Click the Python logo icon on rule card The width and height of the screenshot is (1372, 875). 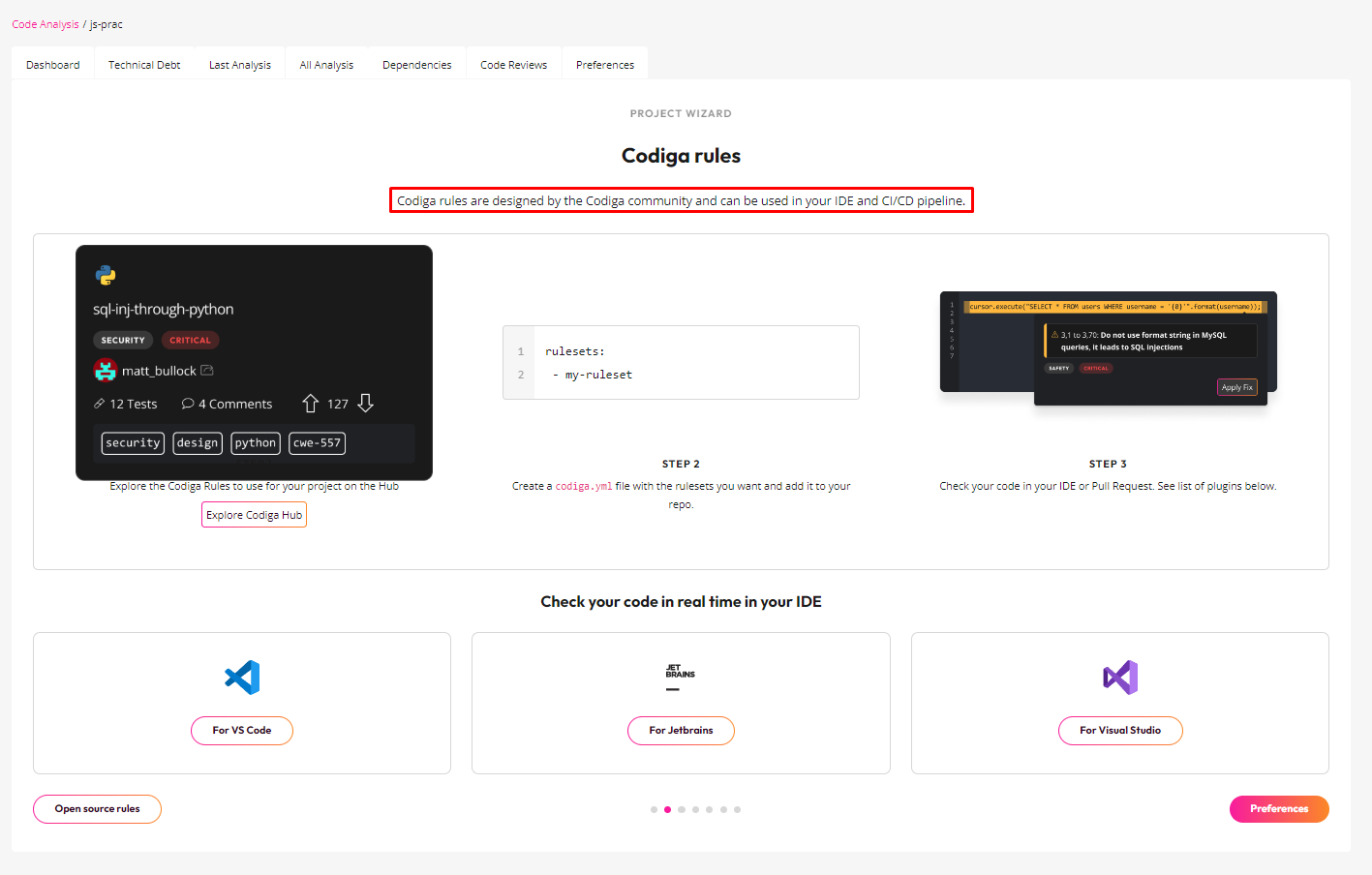pos(106,275)
